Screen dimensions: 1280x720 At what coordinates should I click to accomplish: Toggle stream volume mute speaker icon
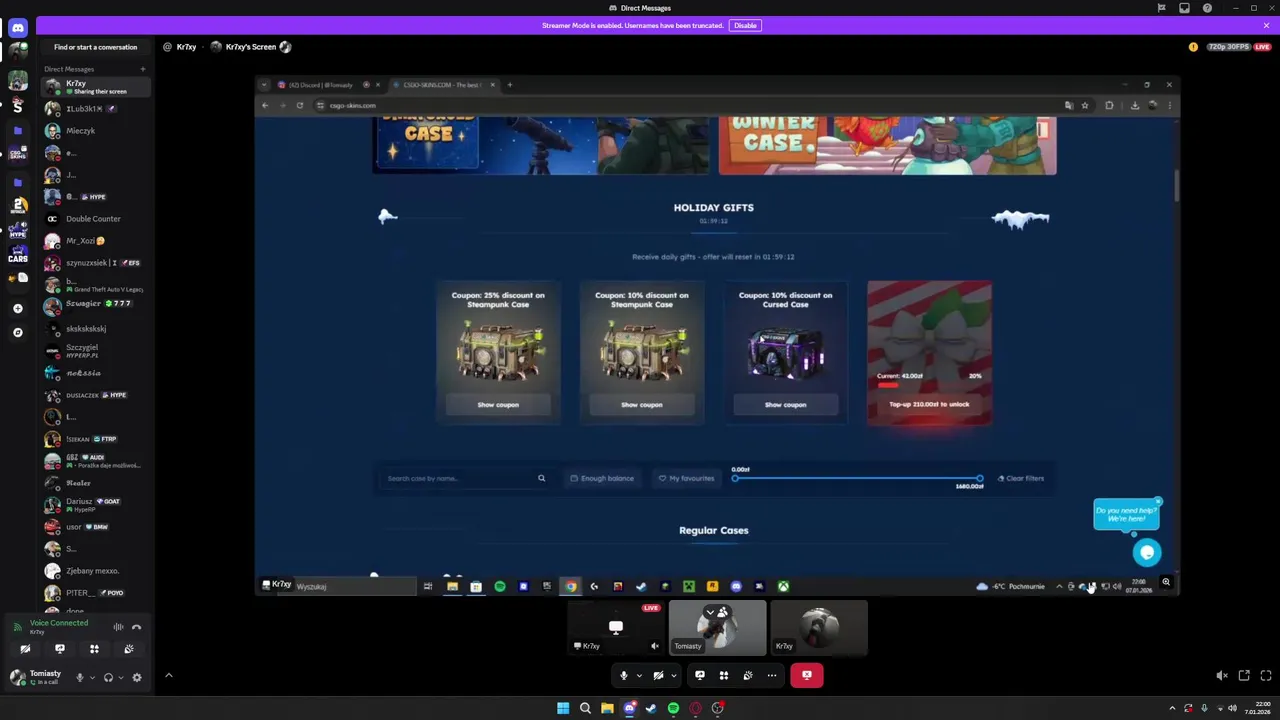[1222, 676]
